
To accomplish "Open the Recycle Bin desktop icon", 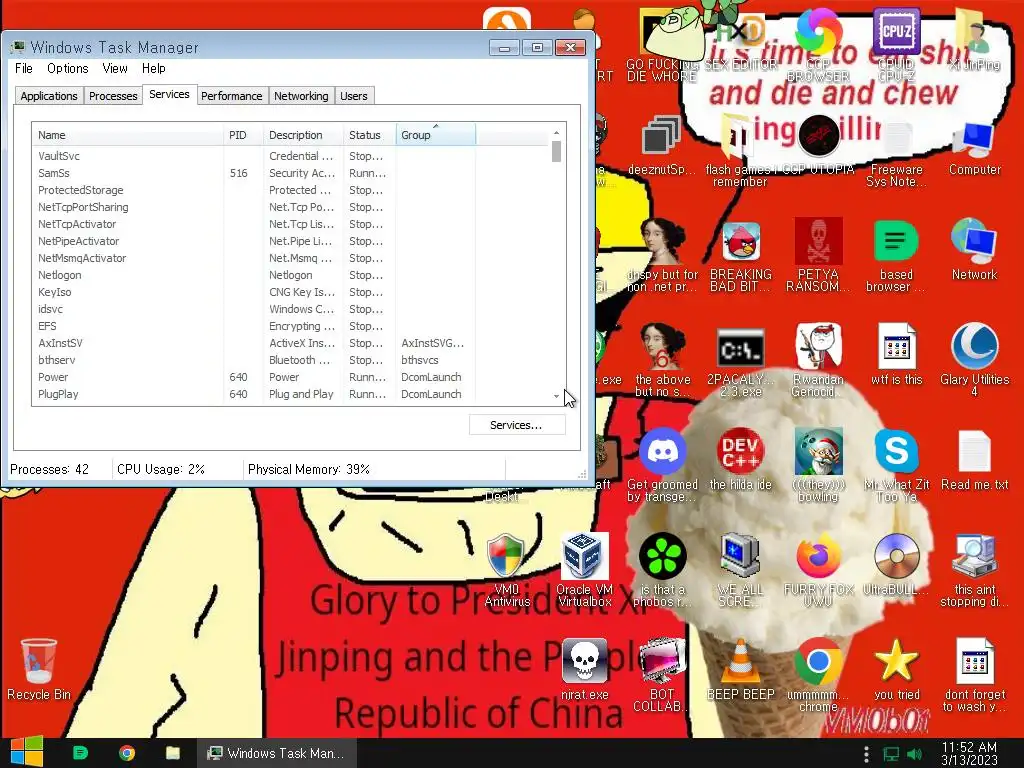I will (39, 669).
